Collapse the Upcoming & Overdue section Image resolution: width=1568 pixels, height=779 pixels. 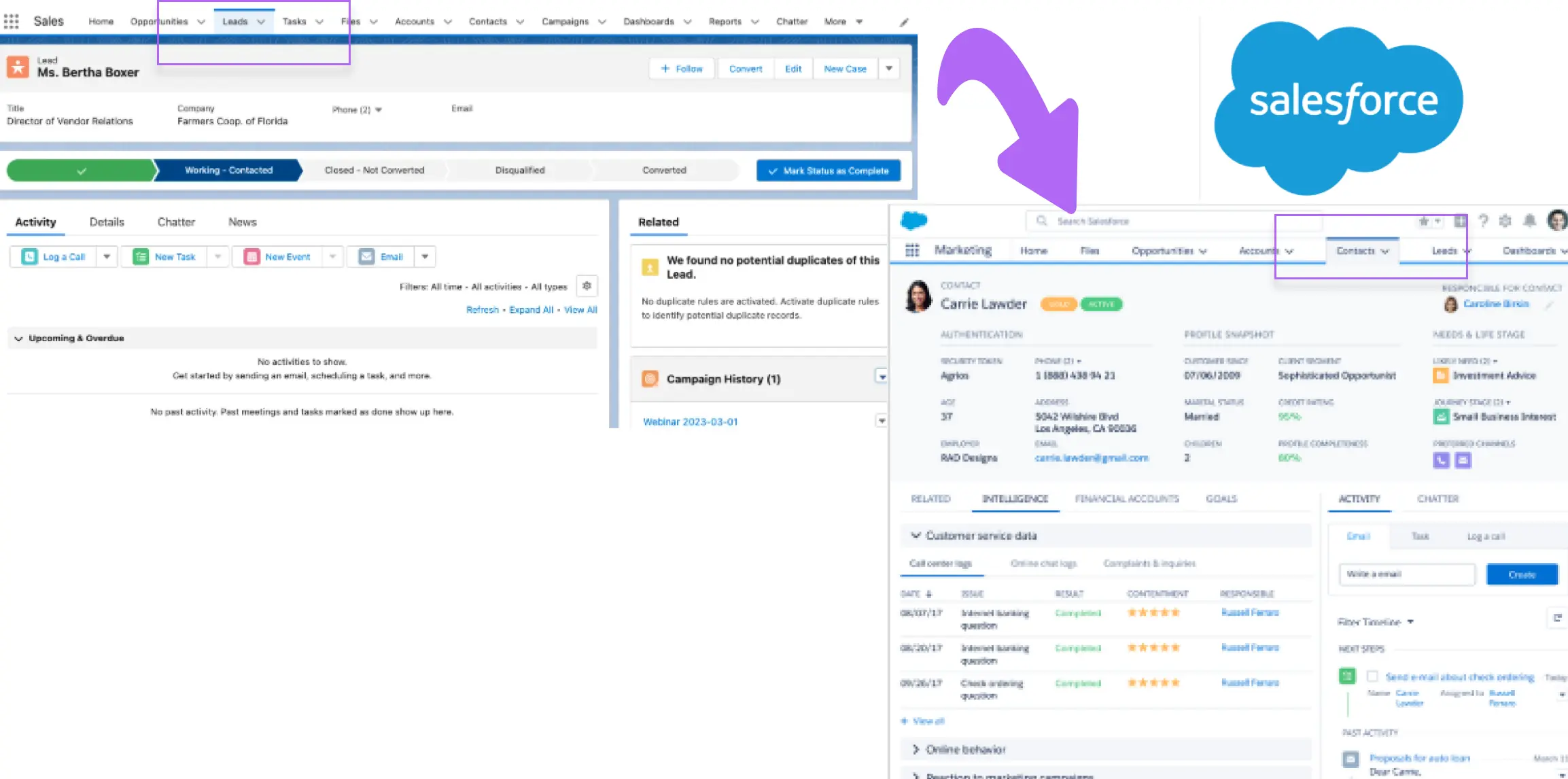[18, 339]
